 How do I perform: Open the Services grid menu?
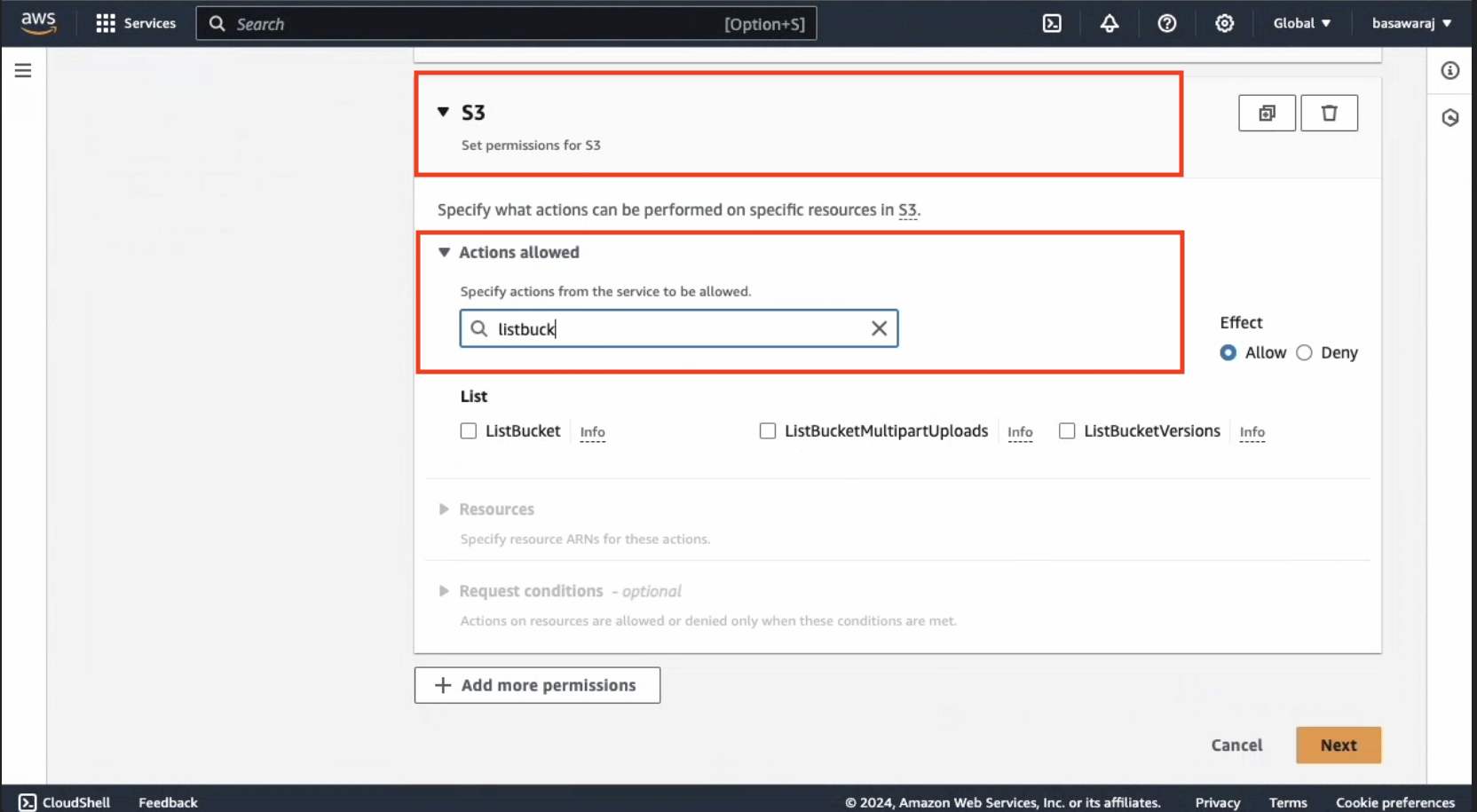[x=106, y=23]
